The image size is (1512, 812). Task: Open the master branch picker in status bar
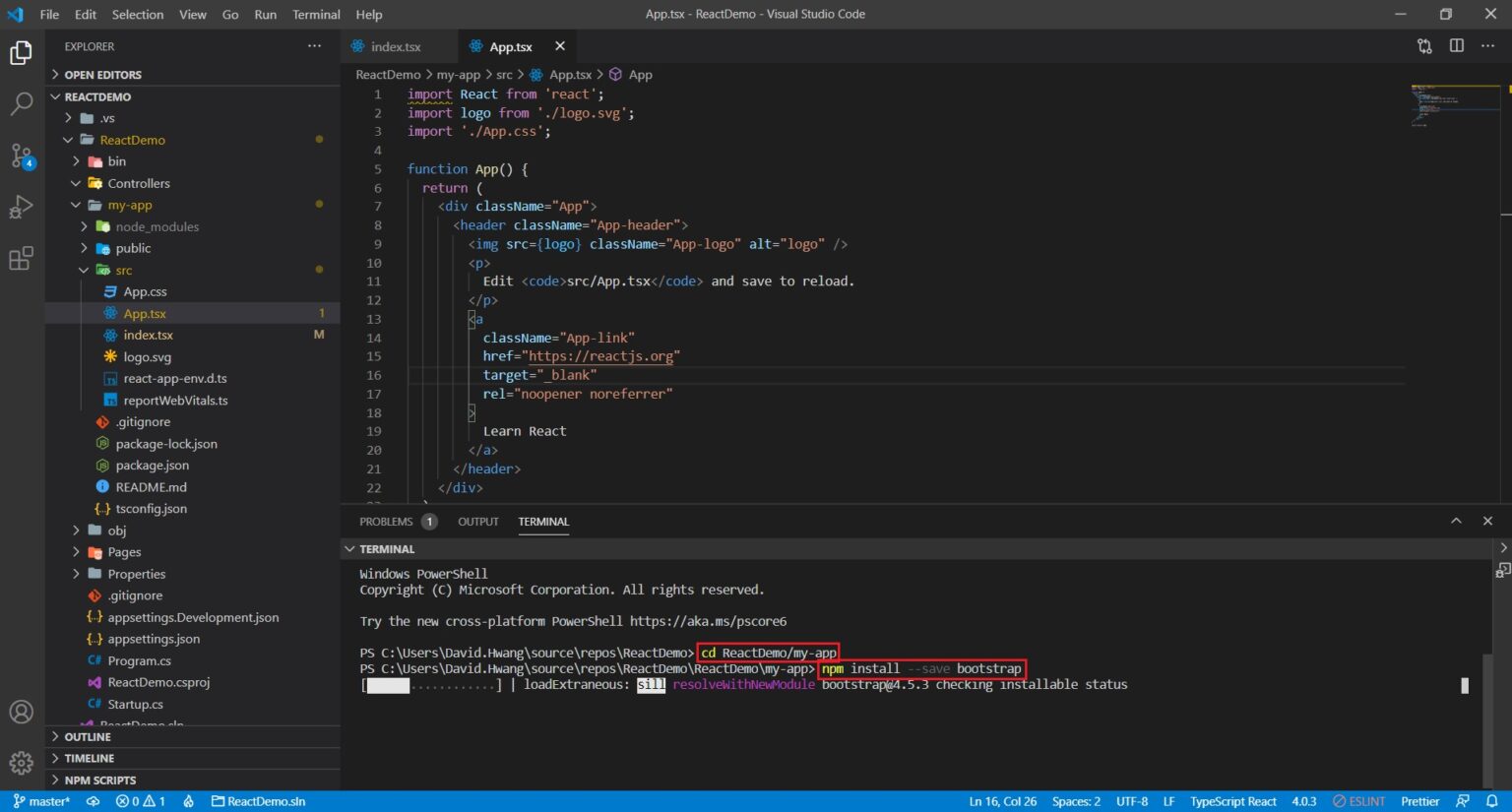[41, 800]
